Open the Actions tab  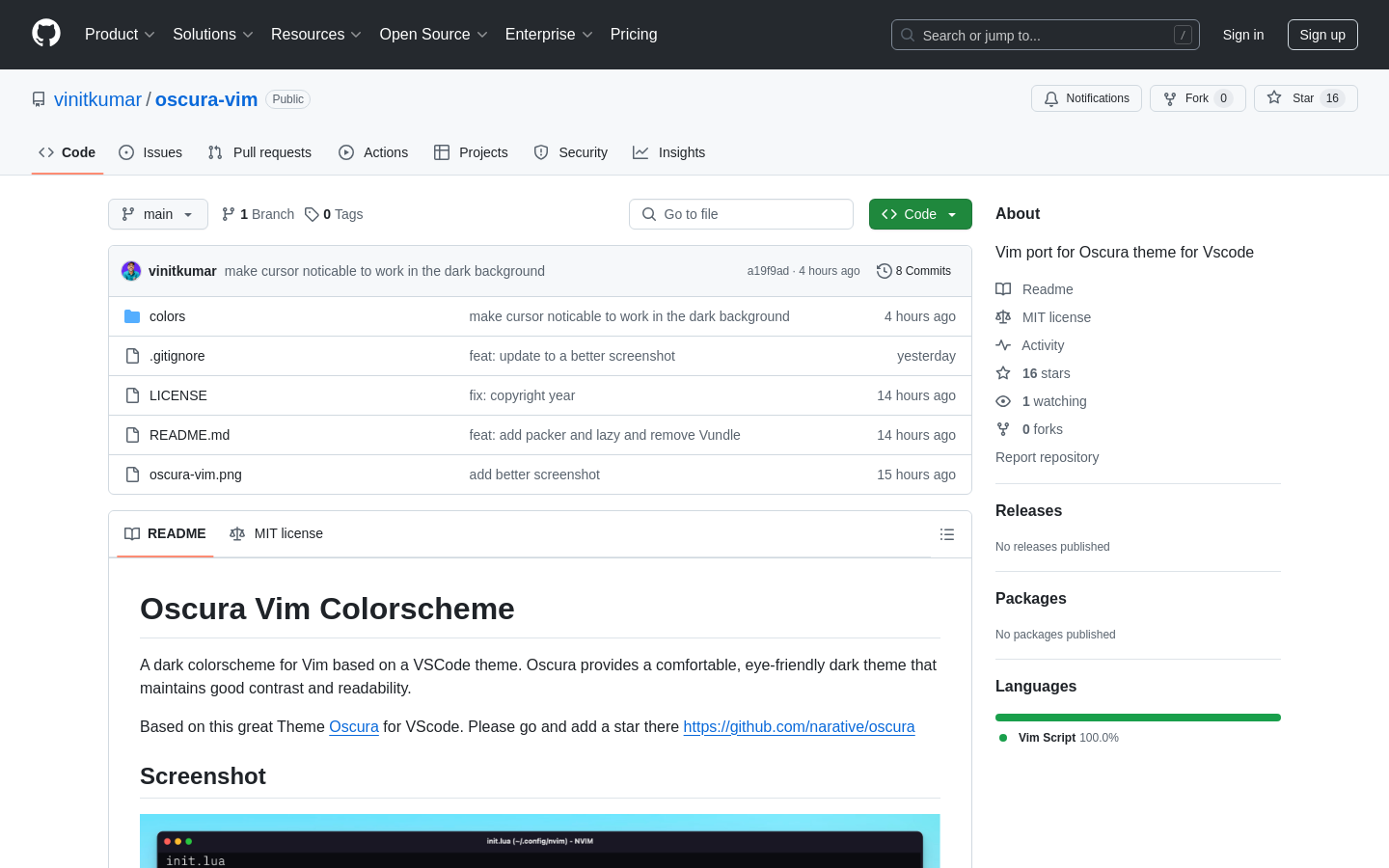[373, 152]
